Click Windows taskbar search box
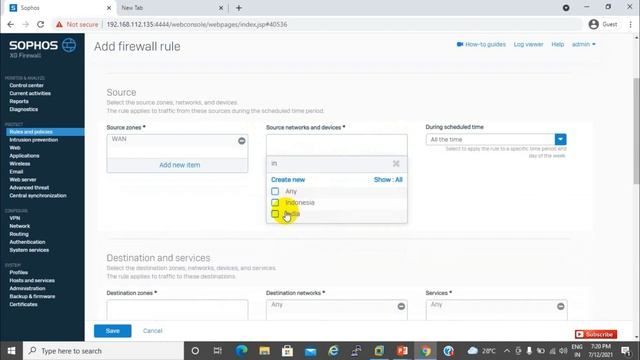Screen dimensions: 640x360 click(x=103, y=351)
